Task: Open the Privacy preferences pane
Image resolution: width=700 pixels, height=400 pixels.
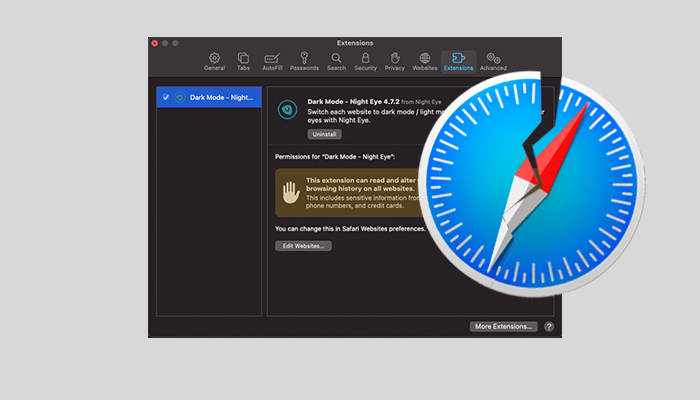Action: pyautogui.click(x=395, y=62)
